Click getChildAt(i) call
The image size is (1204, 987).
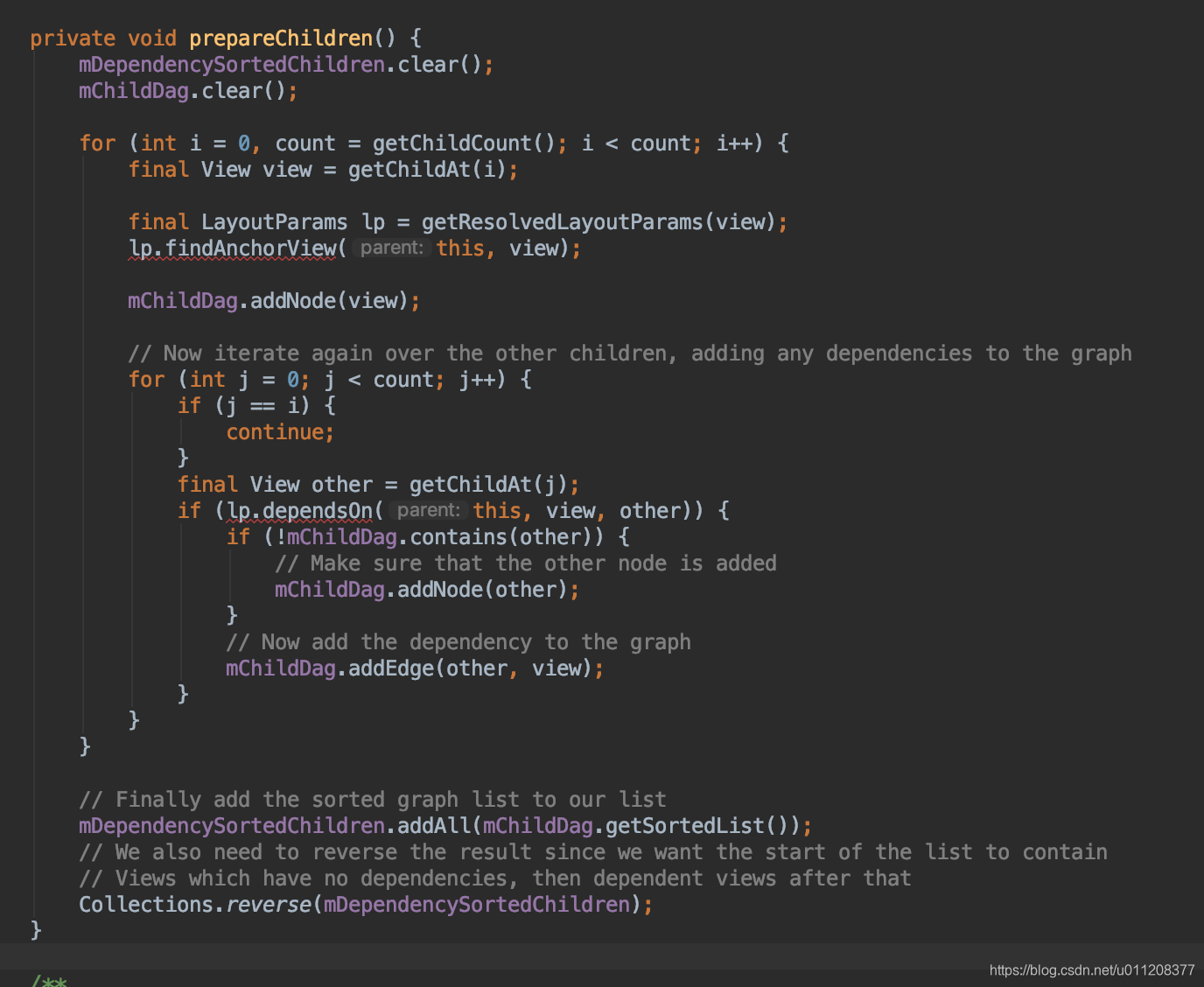click(x=427, y=170)
